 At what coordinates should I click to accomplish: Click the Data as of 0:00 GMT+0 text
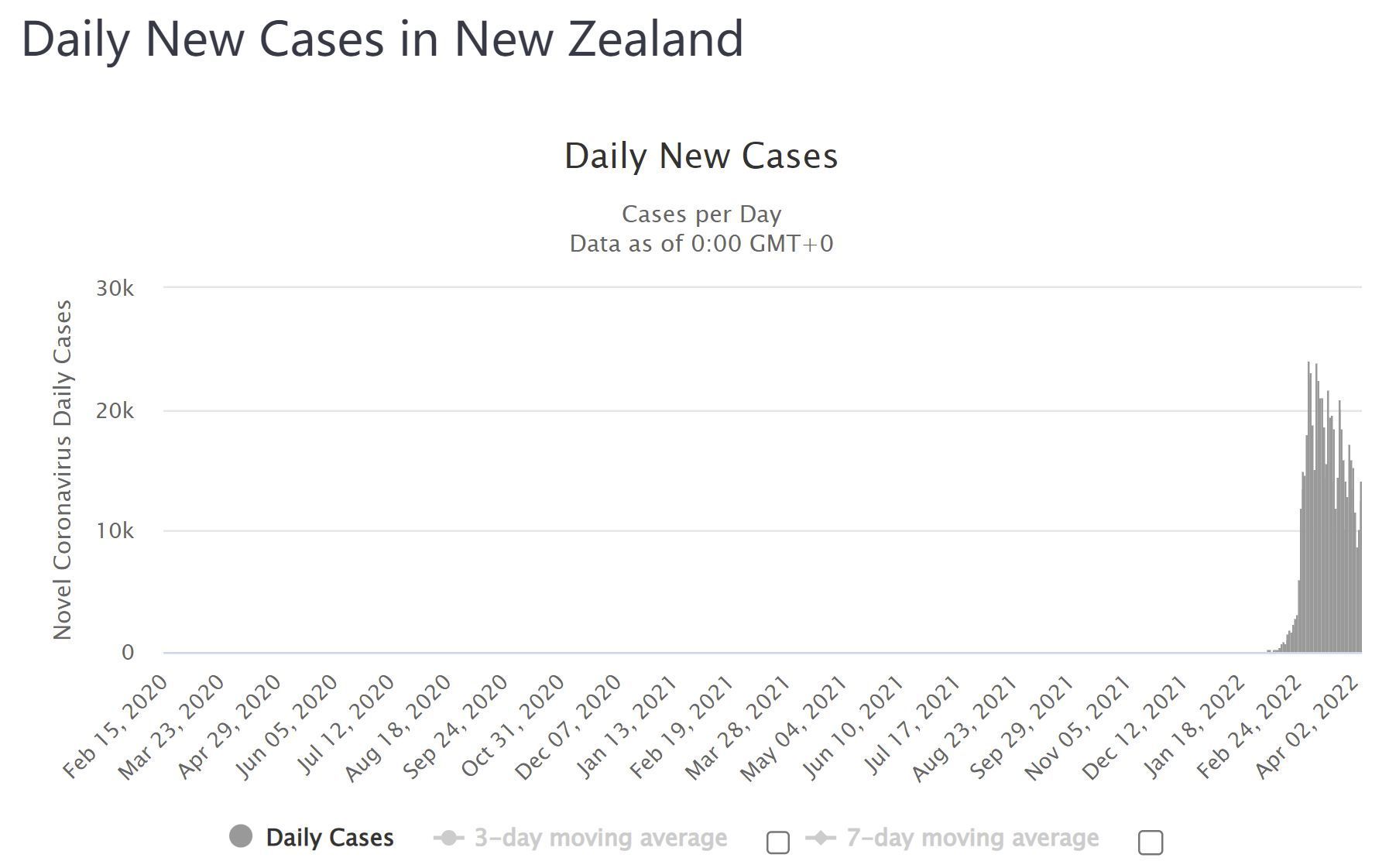(x=701, y=244)
